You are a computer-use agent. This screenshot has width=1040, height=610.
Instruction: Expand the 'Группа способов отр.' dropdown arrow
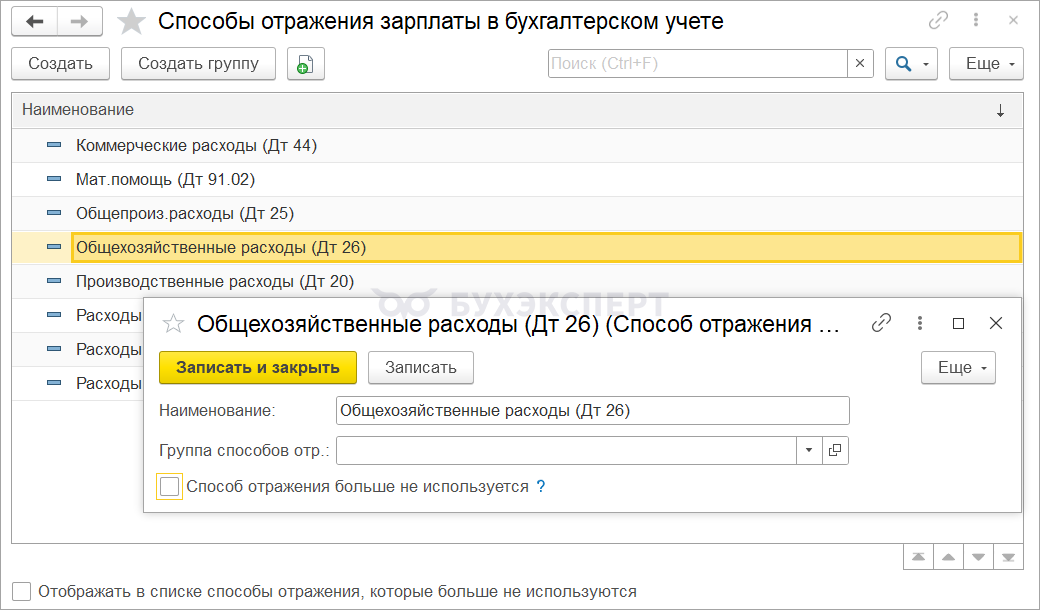coord(809,451)
